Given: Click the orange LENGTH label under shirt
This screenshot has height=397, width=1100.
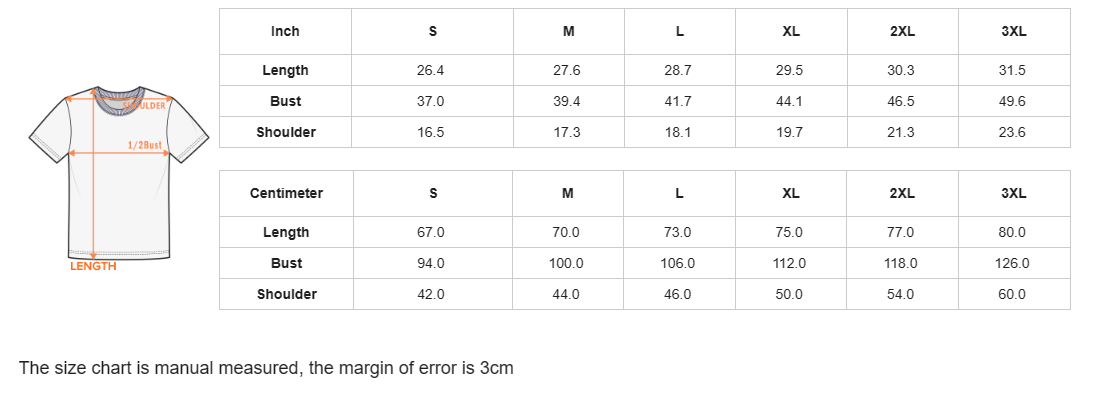Looking at the screenshot, I should (93, 267).
